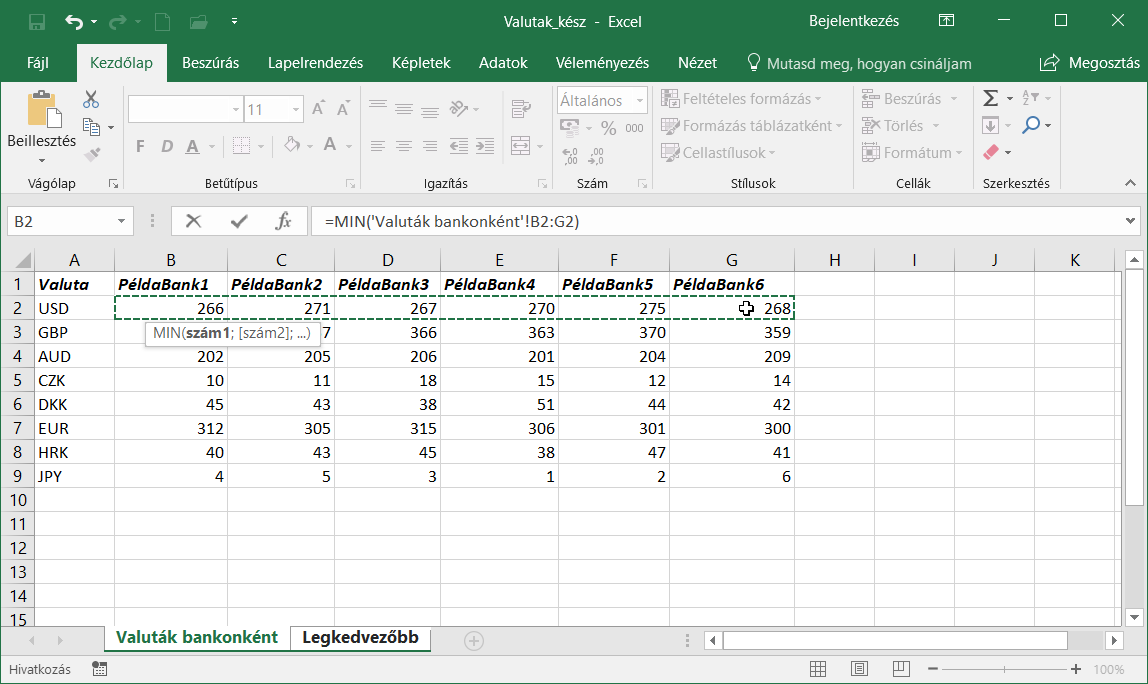The width and height of the screenshot is (1148, 684).
Task: Open the Beillesztés paste options dropdown
Action: 42,160
